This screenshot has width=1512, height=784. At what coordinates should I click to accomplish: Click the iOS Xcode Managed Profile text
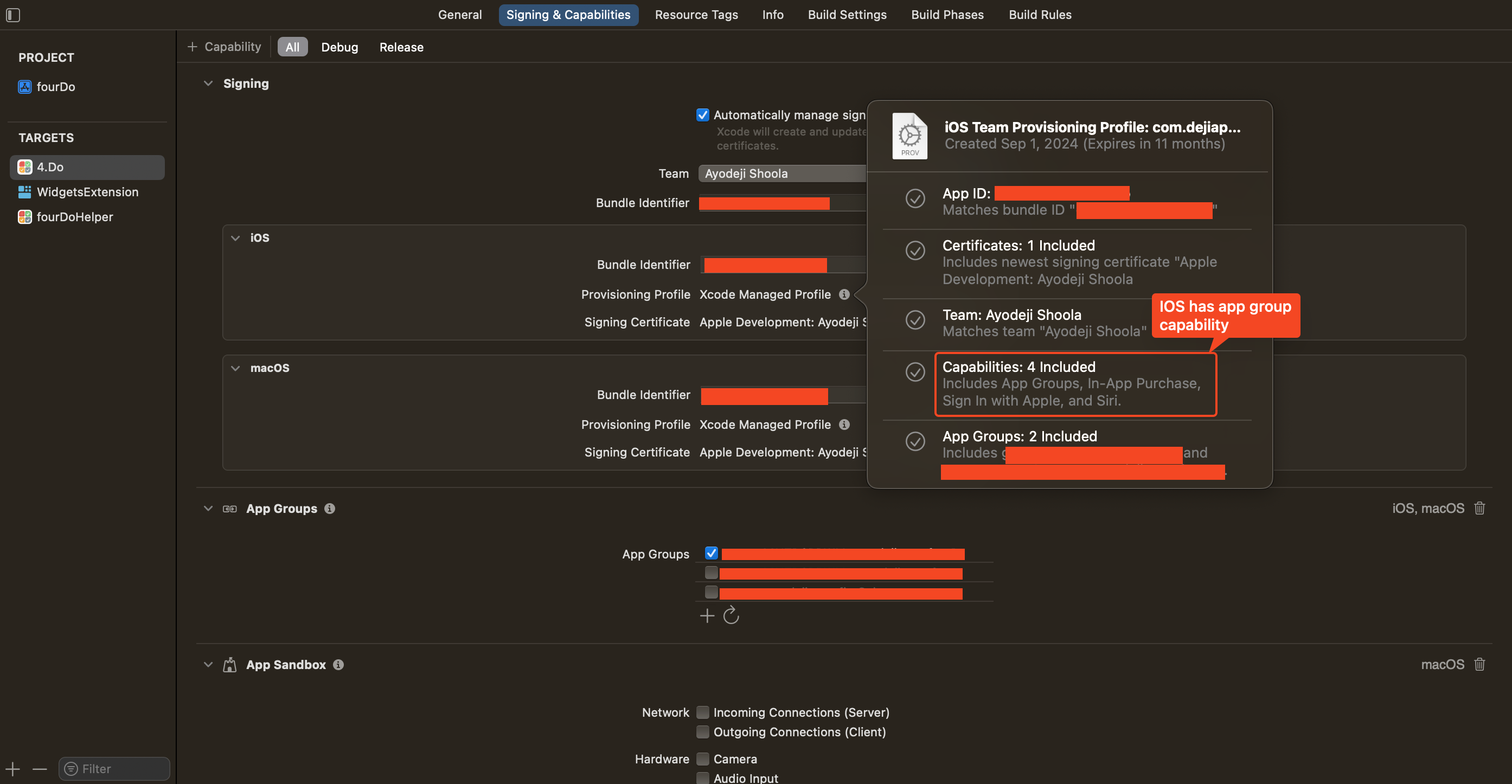(x=765, y=294)
